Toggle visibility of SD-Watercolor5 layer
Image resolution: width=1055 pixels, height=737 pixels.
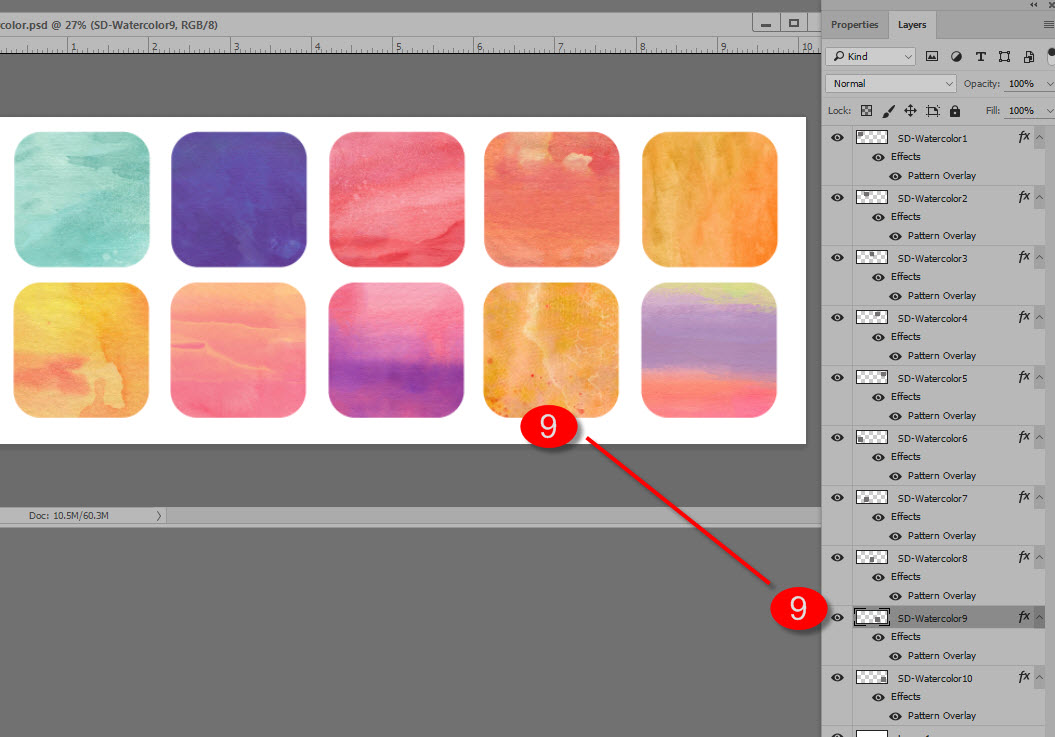[x=837, y=377]
